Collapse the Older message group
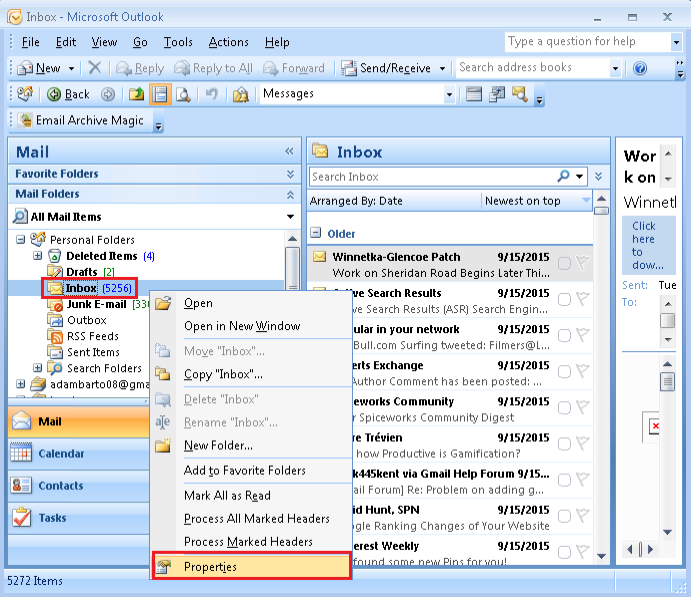This screenshot has width=691, height=597. click(316, 232)
